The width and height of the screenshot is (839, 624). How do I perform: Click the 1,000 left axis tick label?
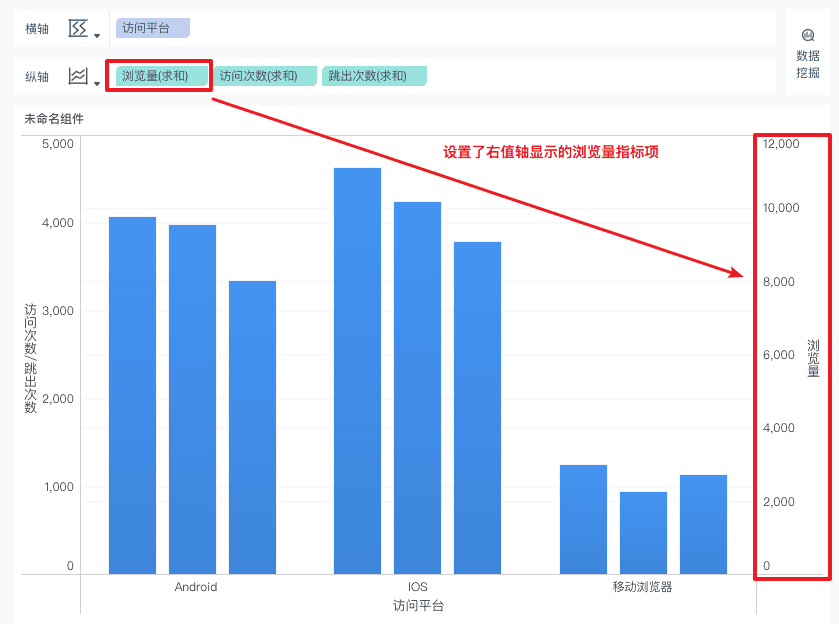[x=59, y=486]
